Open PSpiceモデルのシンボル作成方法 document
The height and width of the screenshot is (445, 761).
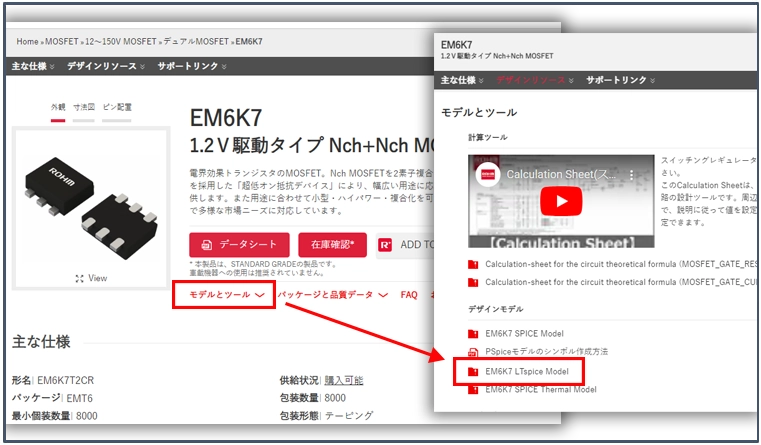(x=546, y=352)
